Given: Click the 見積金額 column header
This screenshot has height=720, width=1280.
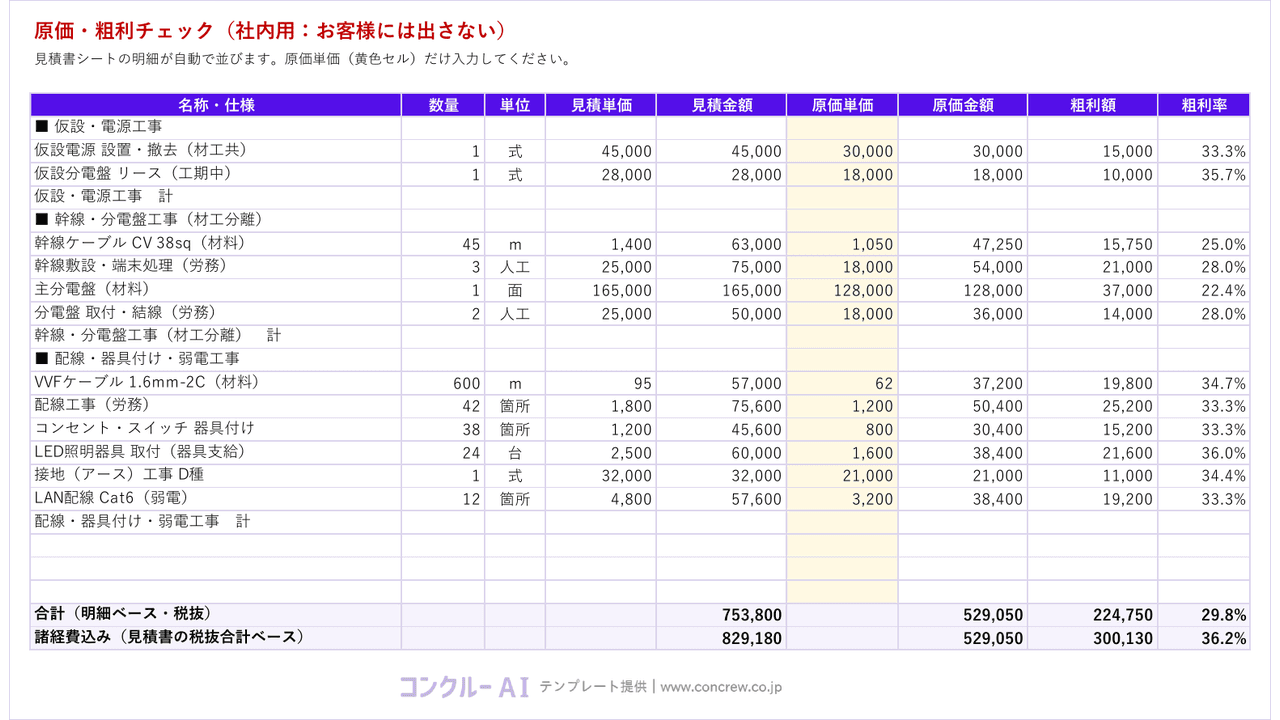Looking at the screenshot, I should [722, 105].
